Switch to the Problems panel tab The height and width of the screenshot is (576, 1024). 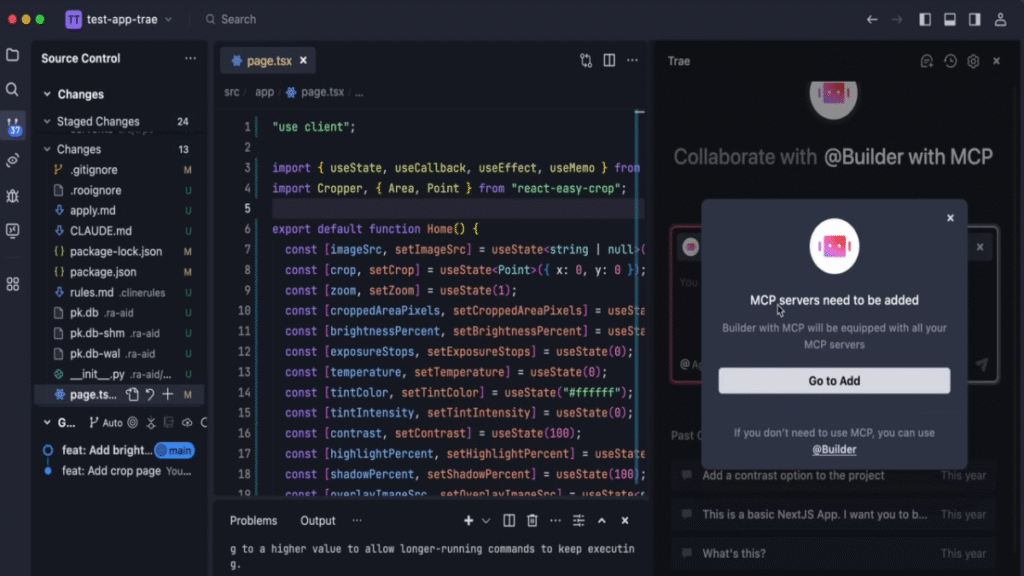(253, 520)
